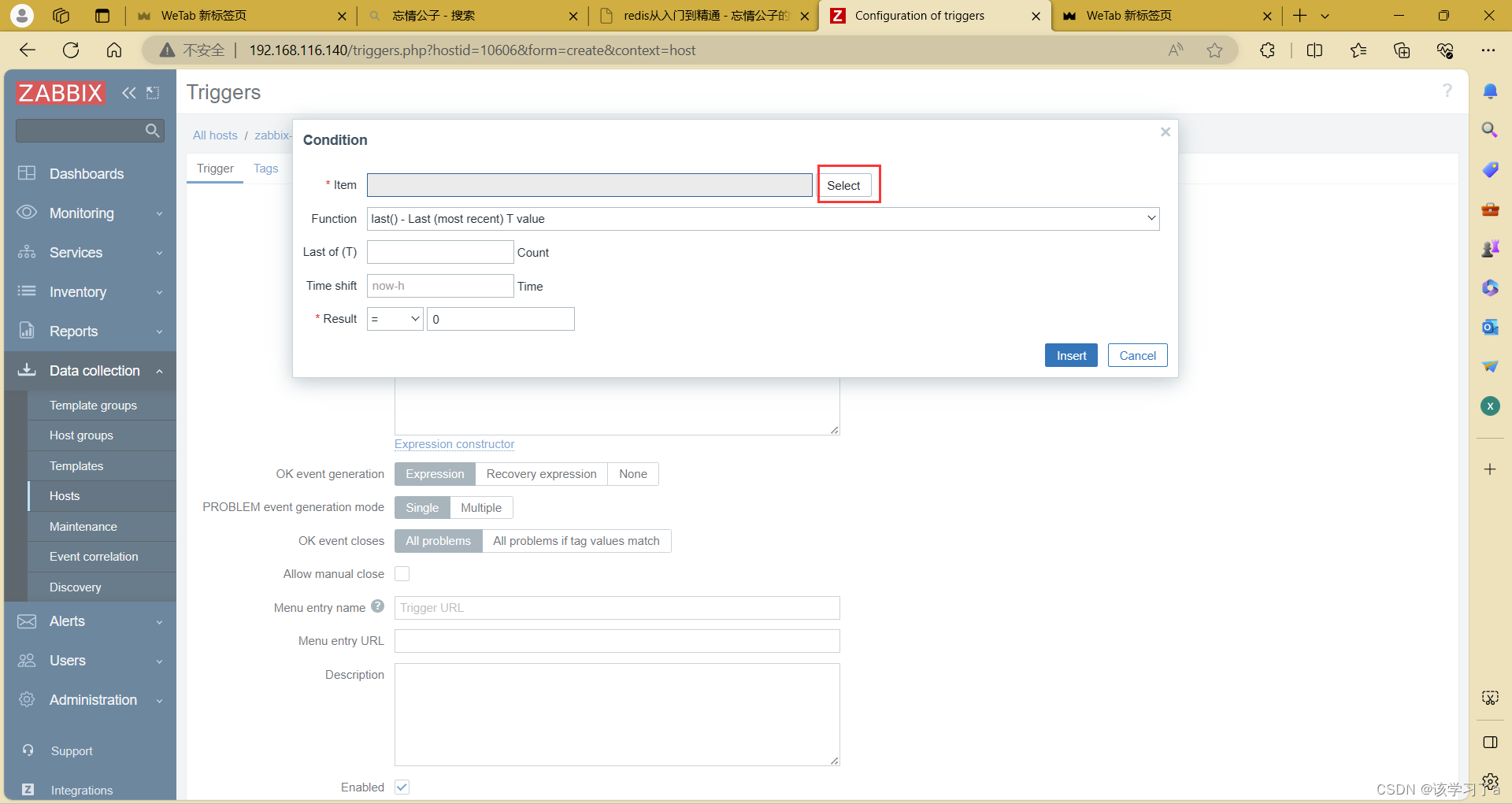Screen dimensions: 1512x804
Task: Click the browser refresh button
Action: 71,50
